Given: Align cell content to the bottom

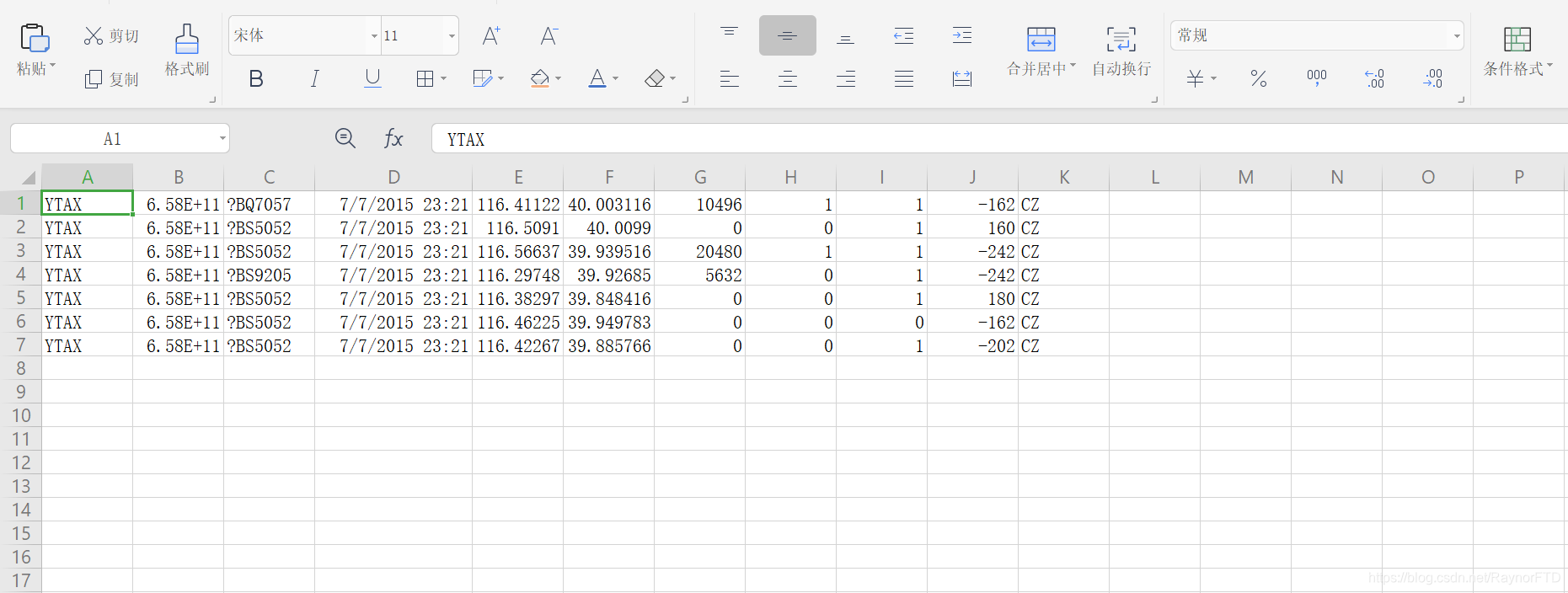Looking at the screenshot, I should coord(846,39).
